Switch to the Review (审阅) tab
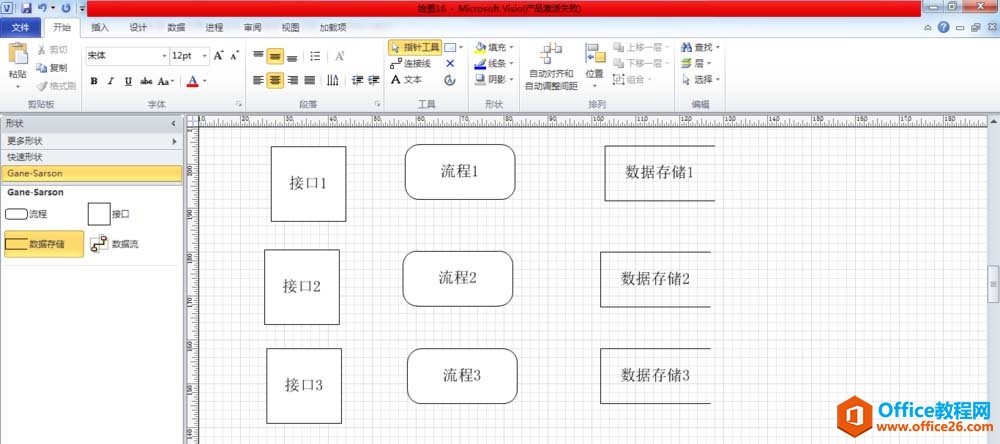Image resolution: width=1000 pixels, height=444 pixels. pyautogui.click(x=253, y=27)
